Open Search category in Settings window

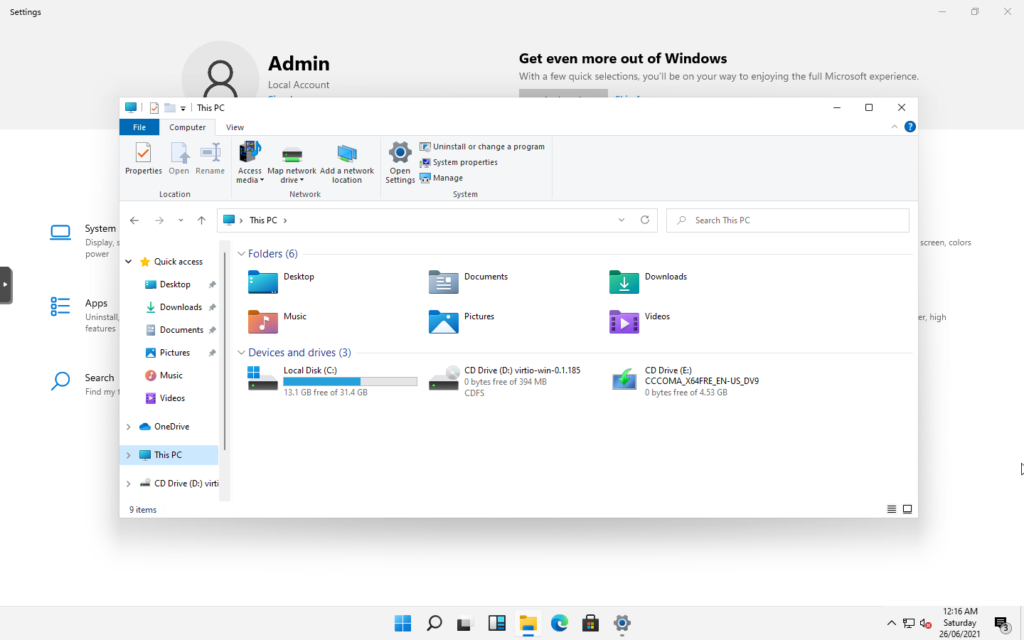coord(85,384)
